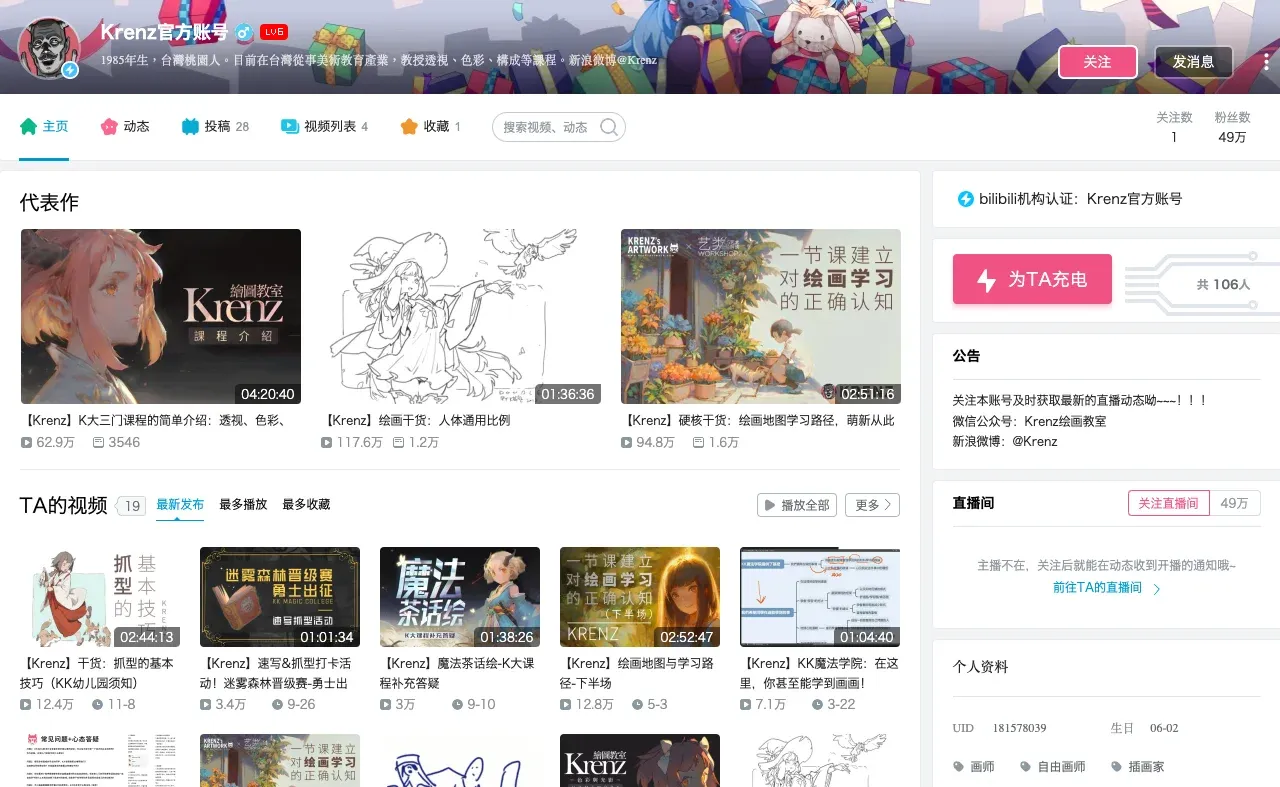Sort videos by 最多播放
This screenshot has width=1280, height=787.
[x=243, y=505]
